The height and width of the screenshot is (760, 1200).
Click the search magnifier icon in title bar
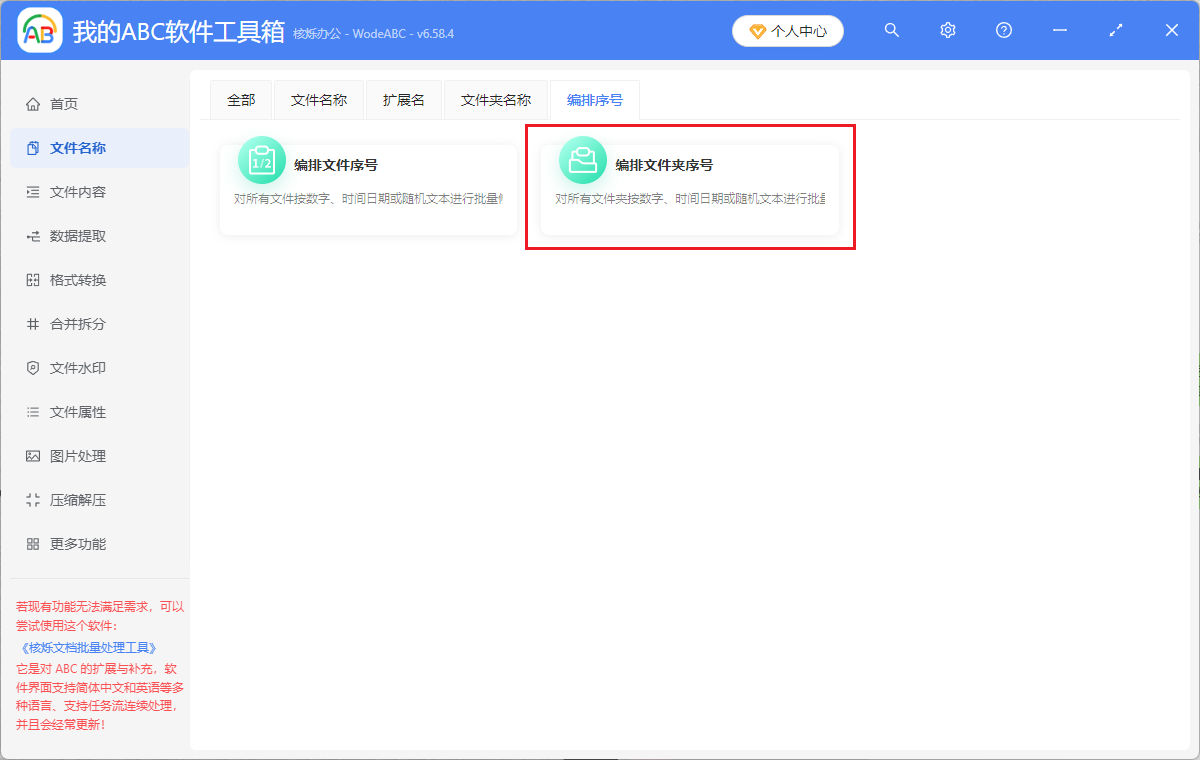tap(892, 30)
